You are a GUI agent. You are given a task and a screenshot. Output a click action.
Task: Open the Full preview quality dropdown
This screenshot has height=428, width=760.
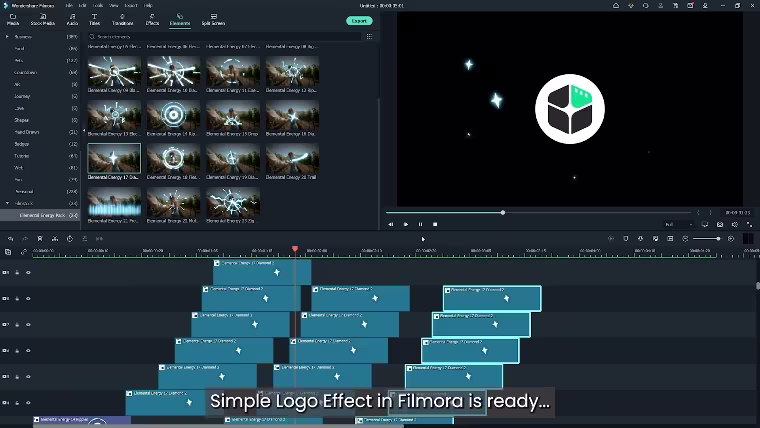(x=679, y=224)
